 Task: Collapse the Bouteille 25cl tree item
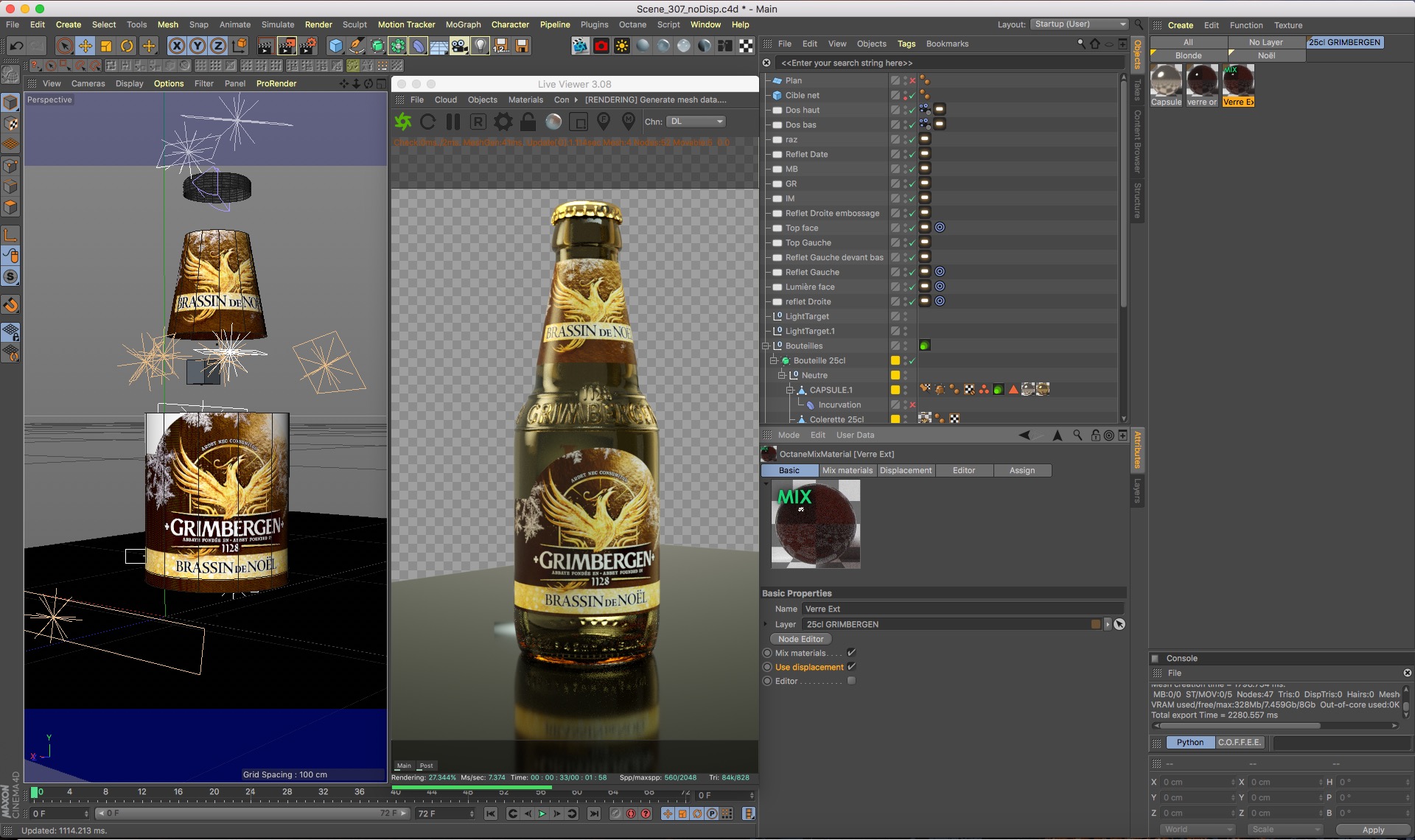(774, 360)
